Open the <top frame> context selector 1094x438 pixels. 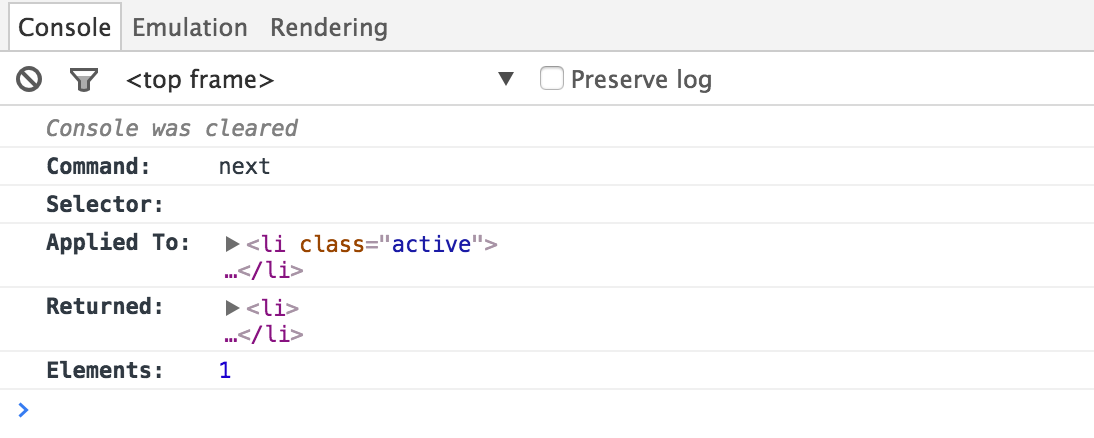point(320,80)
